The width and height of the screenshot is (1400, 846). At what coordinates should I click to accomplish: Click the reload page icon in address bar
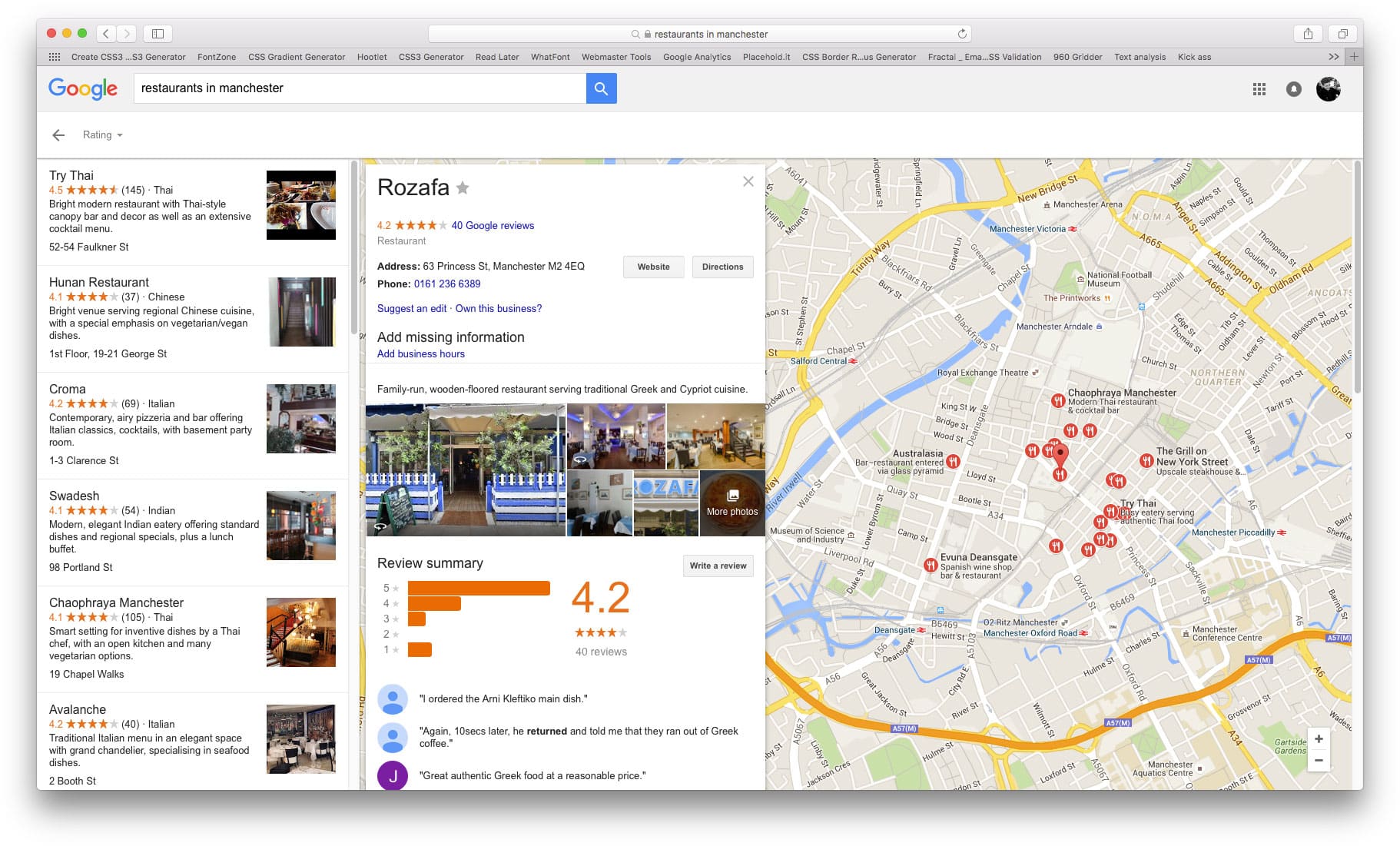(961, 34)
